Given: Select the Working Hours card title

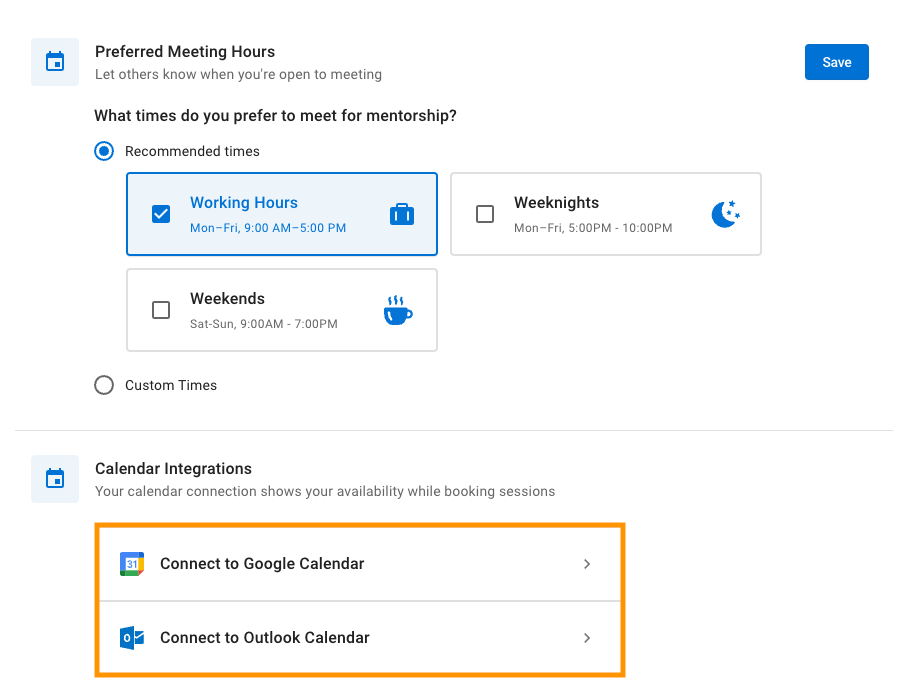Looking at the screenshot, I should click(x=244, y=203).
